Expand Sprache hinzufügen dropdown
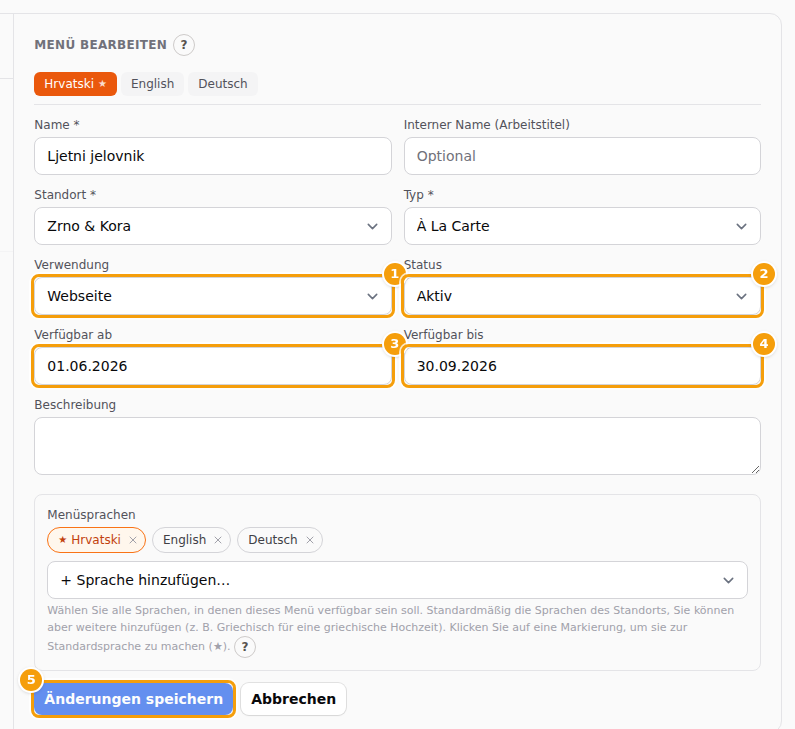This screenshot has height=729, width=795. pos(397,580)
